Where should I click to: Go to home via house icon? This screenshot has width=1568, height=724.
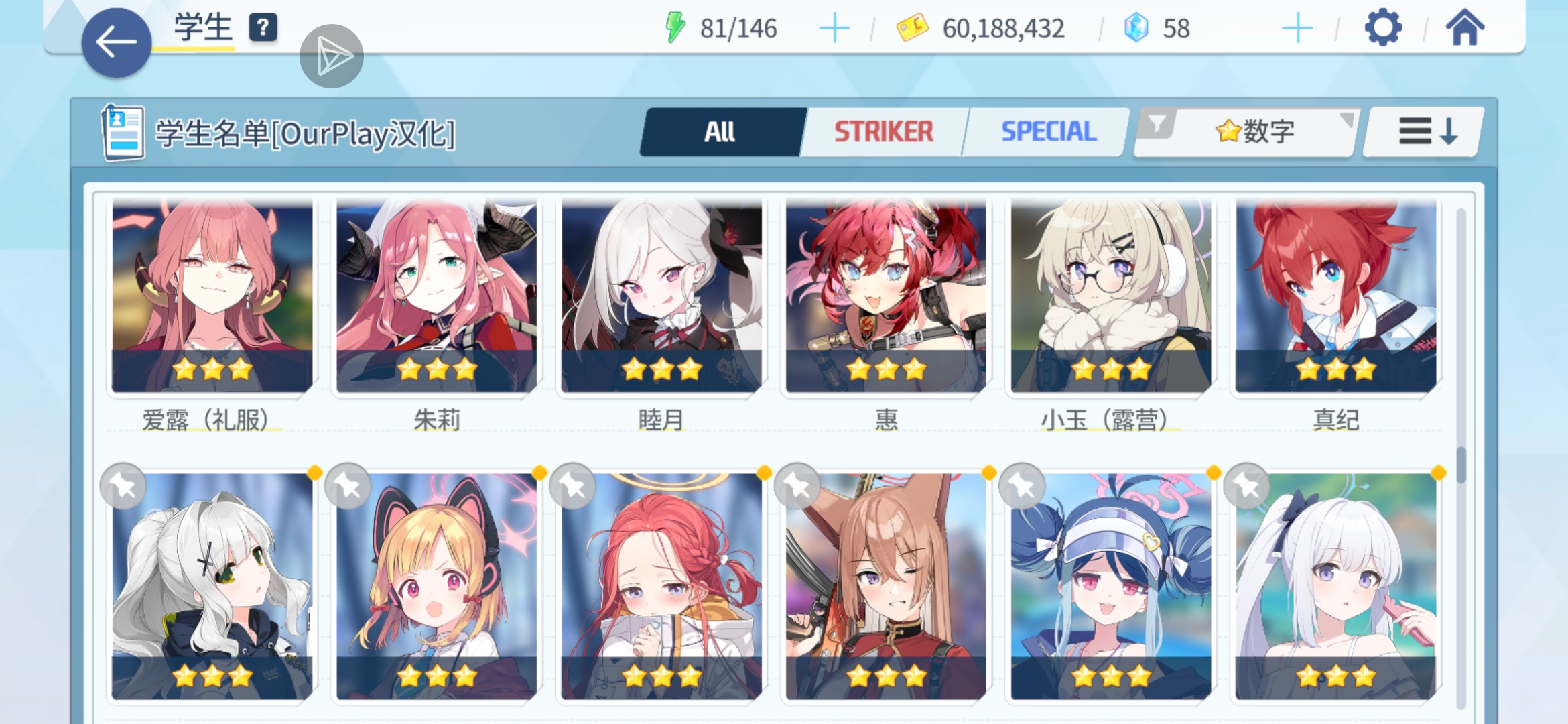[1465, 28]
